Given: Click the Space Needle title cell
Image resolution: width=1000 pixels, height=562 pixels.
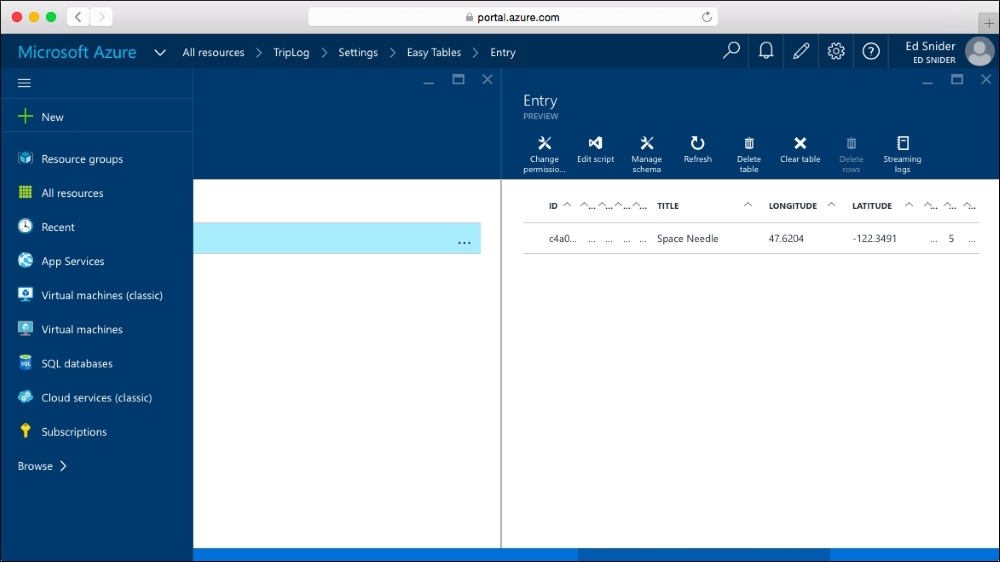Looking at the screenshot, I should tap(688, 239).
